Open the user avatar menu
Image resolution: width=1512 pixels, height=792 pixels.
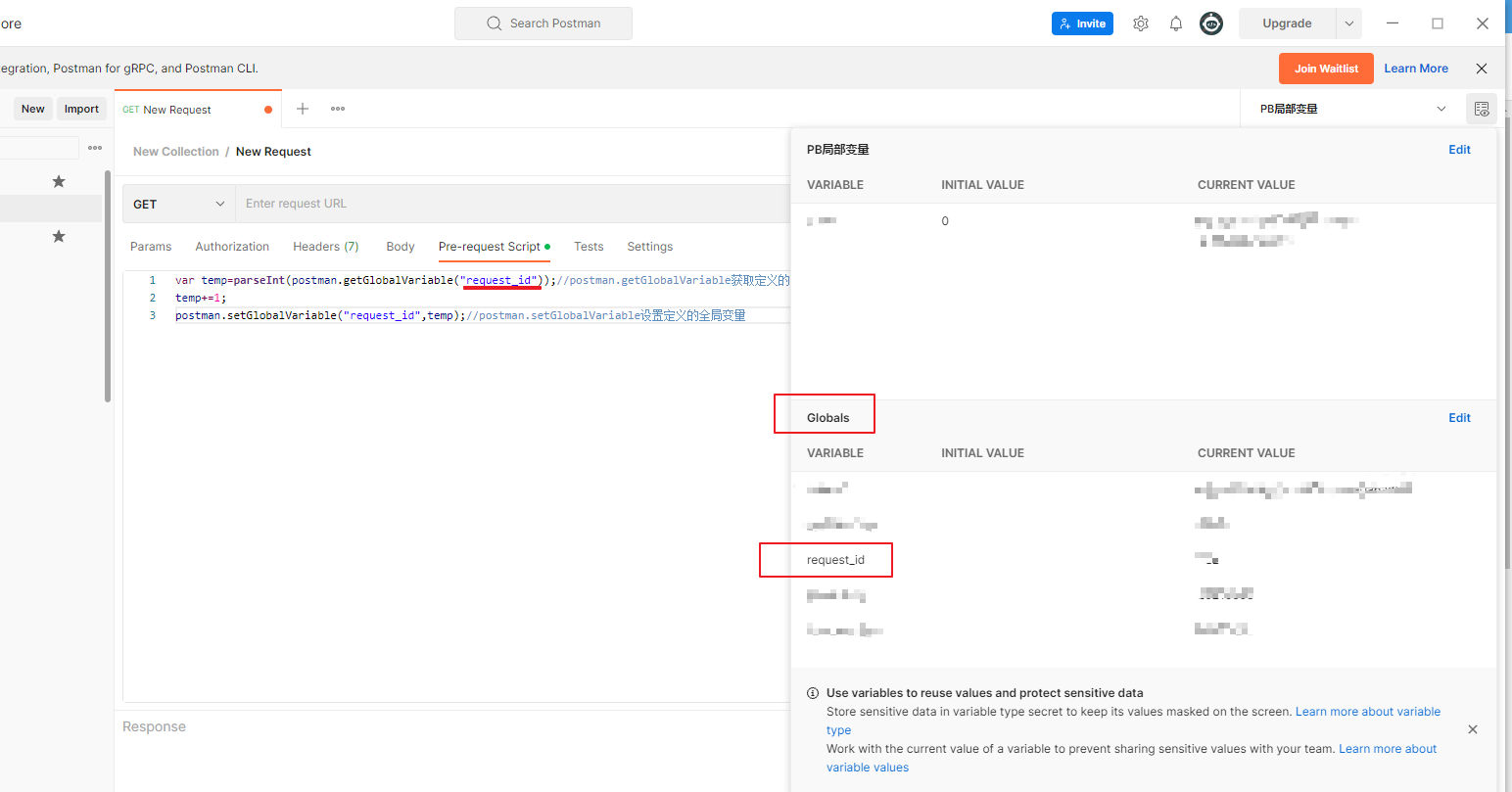(1211, 23)
